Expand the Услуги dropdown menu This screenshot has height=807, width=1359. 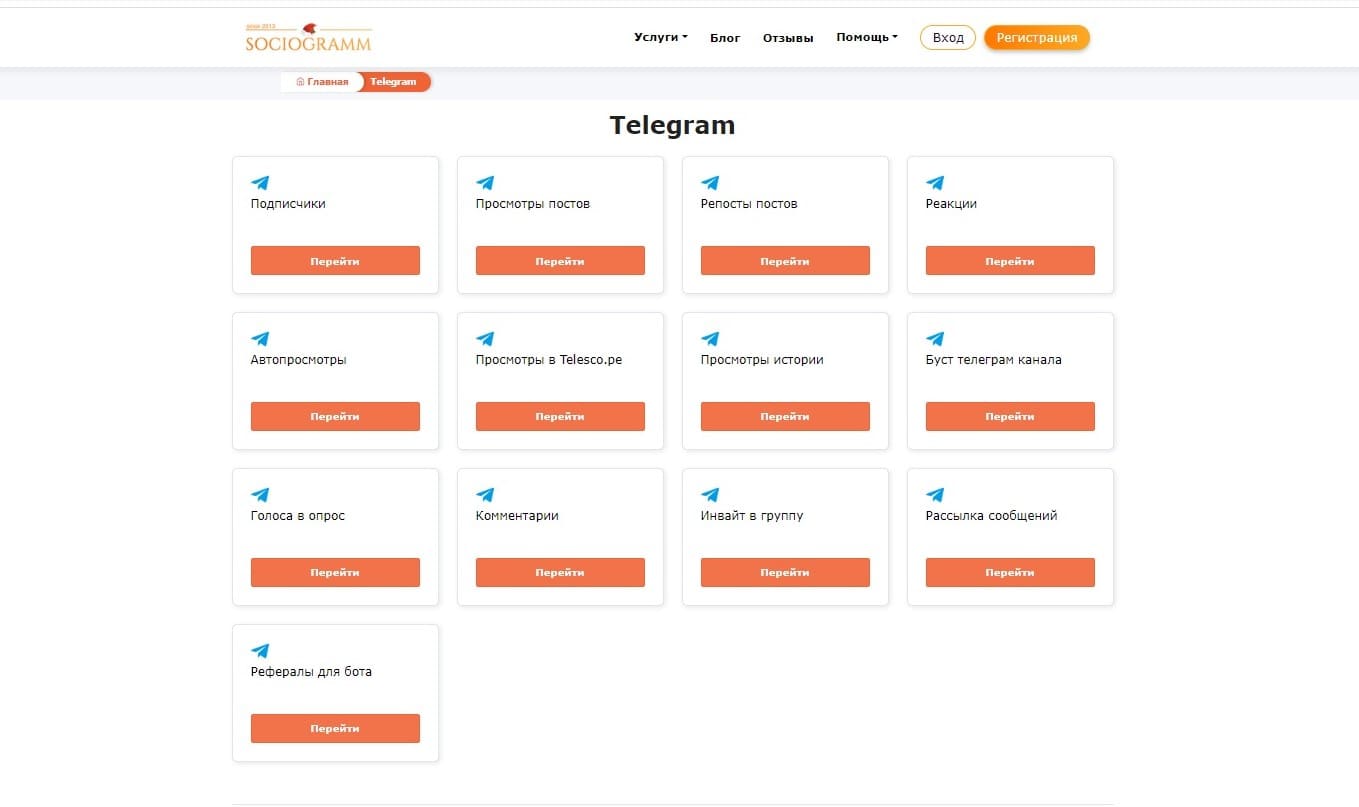[661, 37]
